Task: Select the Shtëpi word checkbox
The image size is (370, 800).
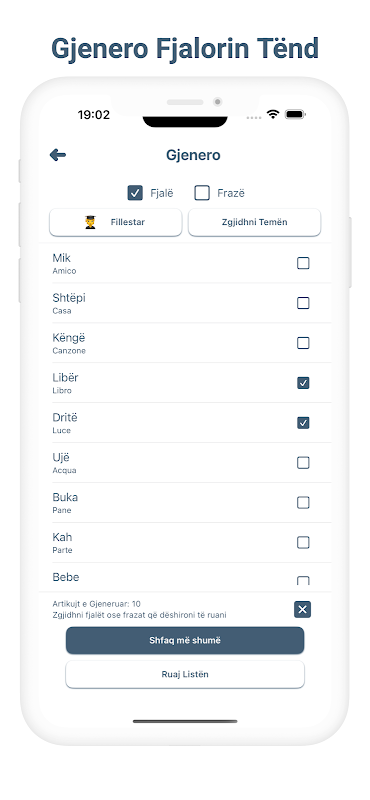Action: tap(303, 303)
